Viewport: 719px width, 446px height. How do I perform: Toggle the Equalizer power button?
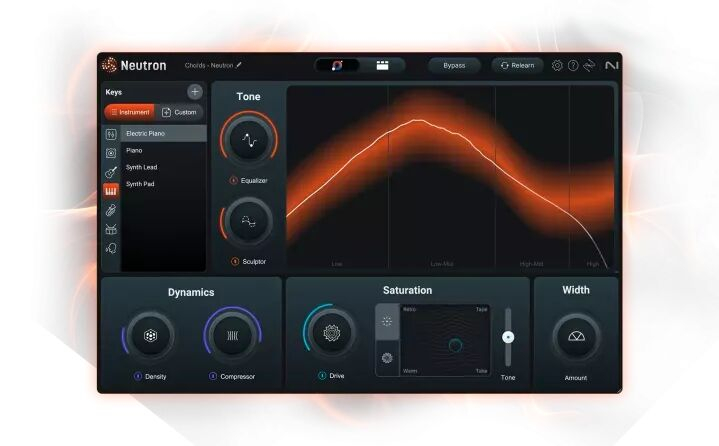tap(233, 181)
